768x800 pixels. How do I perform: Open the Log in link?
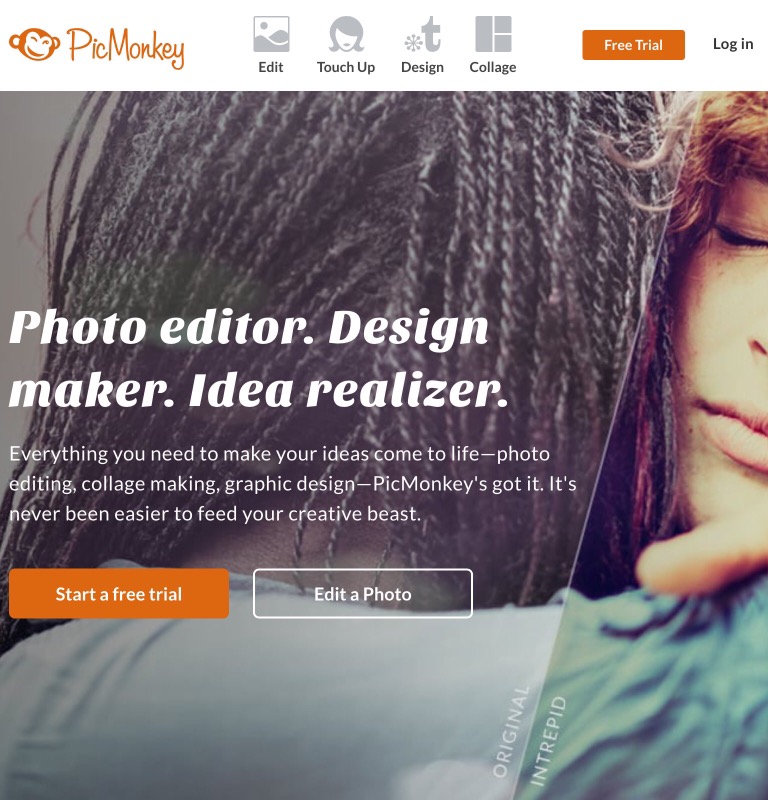733,44
